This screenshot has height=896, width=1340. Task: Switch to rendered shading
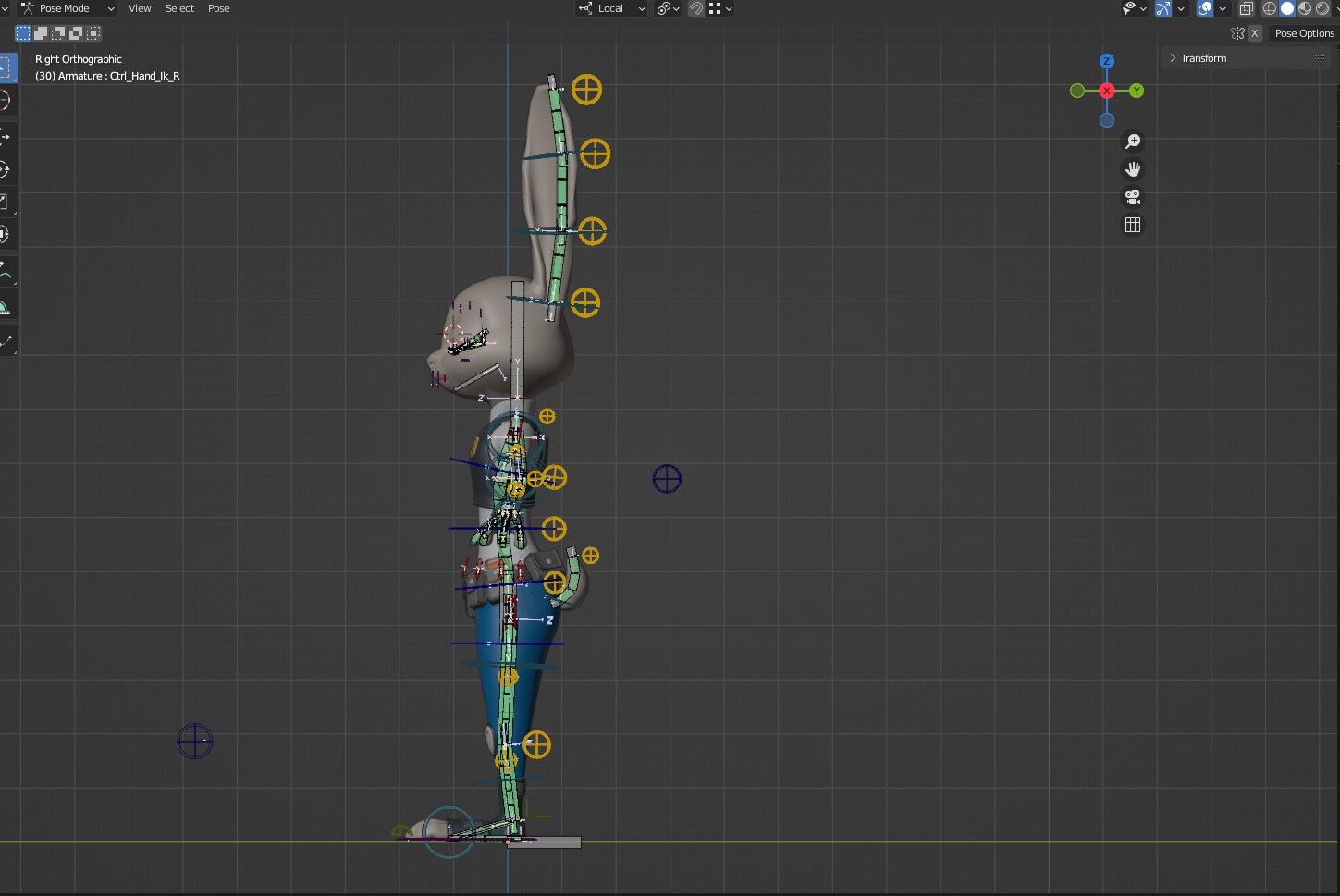tap(1322, 8)
